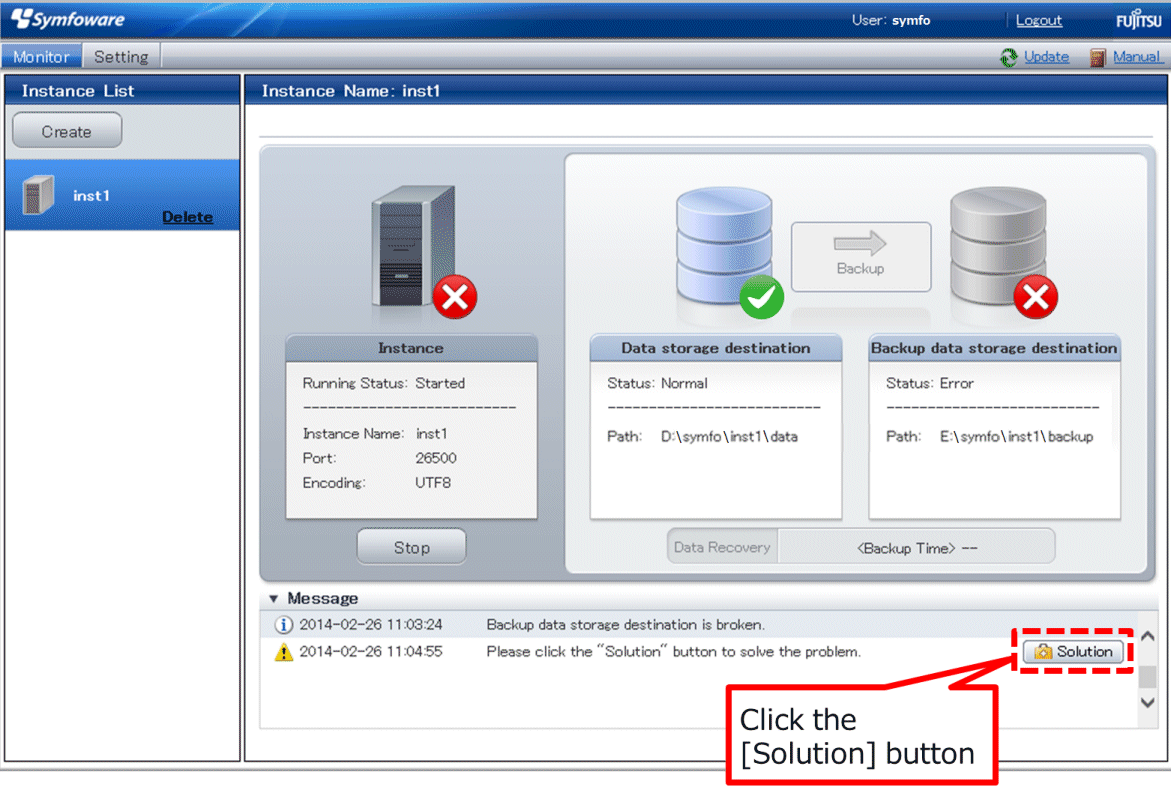Click the 2014-02-26 11:03:24 timestamp
This screenshot has height=787, width=1171.
(x=371, y=624)
